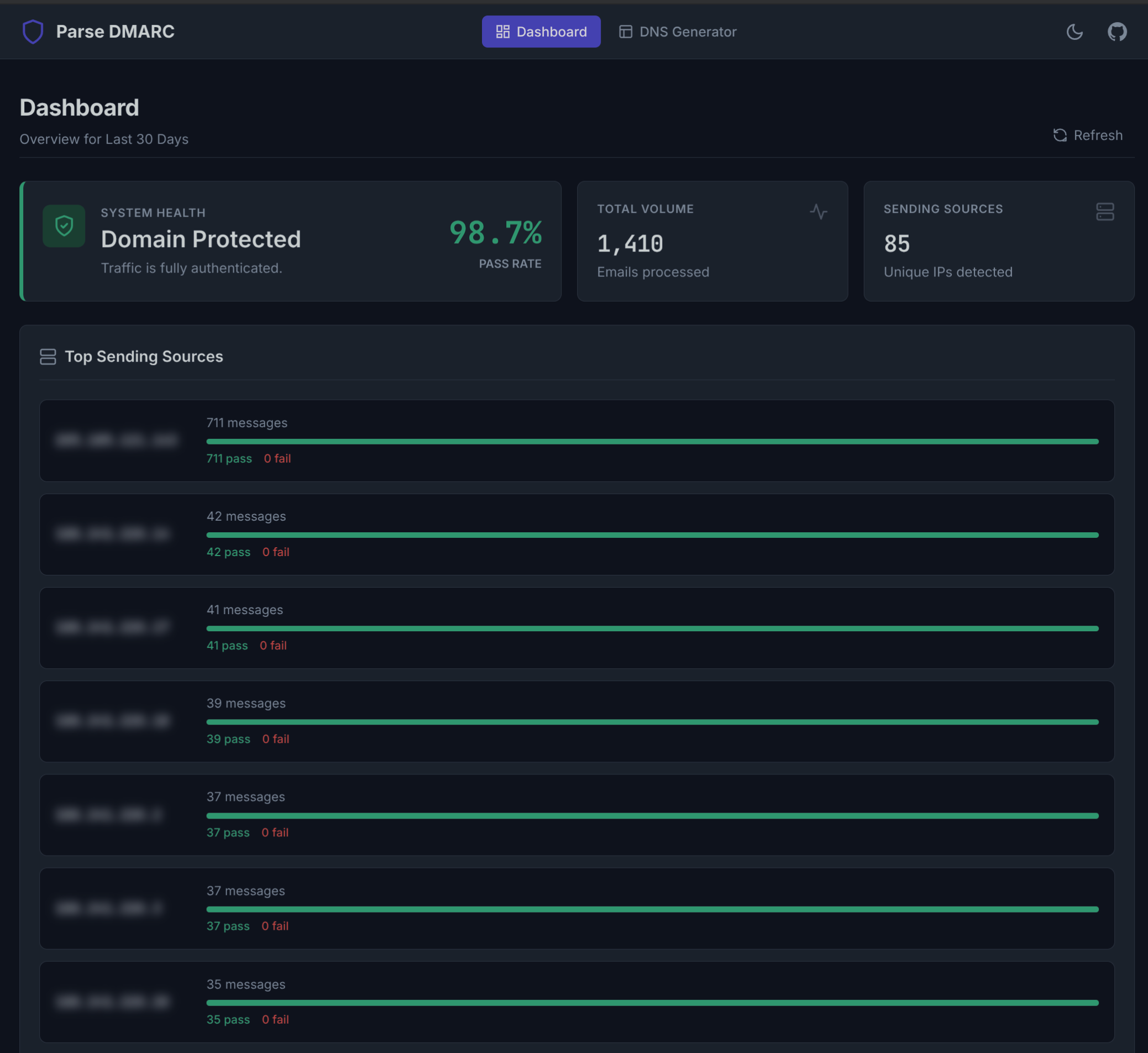This screenshot has height=1053, width=1148.
Task: Click the '39 pass' count
Action: click(228, 739)
